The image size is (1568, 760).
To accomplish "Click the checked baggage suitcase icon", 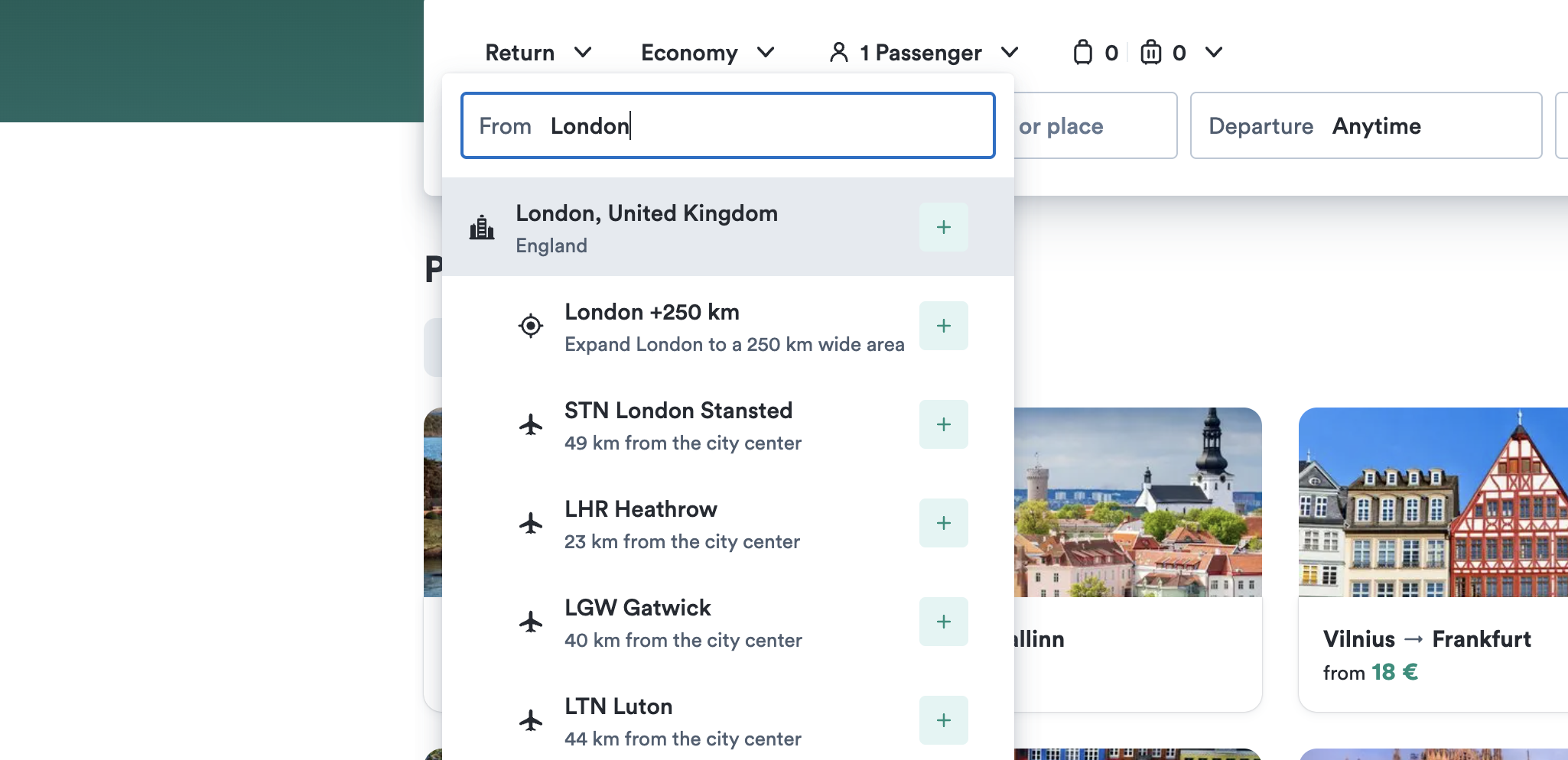I will pos(1150,52).
